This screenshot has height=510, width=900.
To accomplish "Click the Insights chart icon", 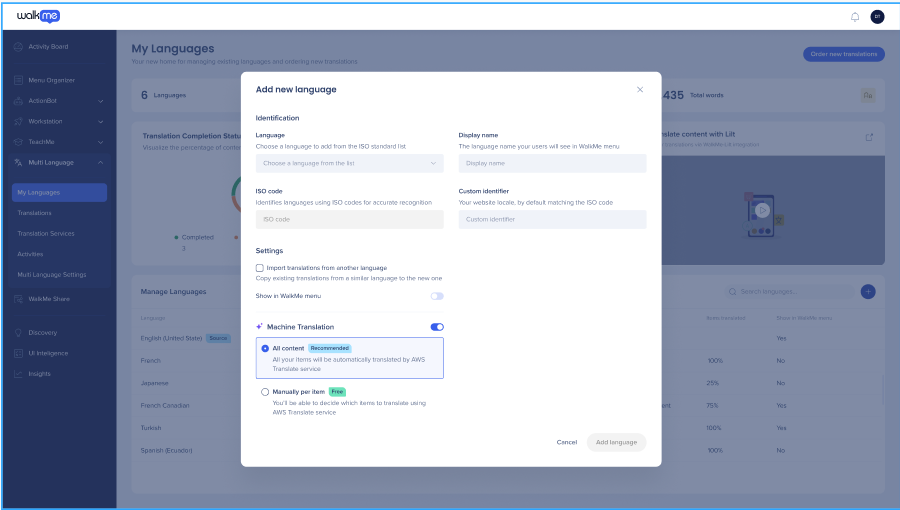I will [19, 374].
